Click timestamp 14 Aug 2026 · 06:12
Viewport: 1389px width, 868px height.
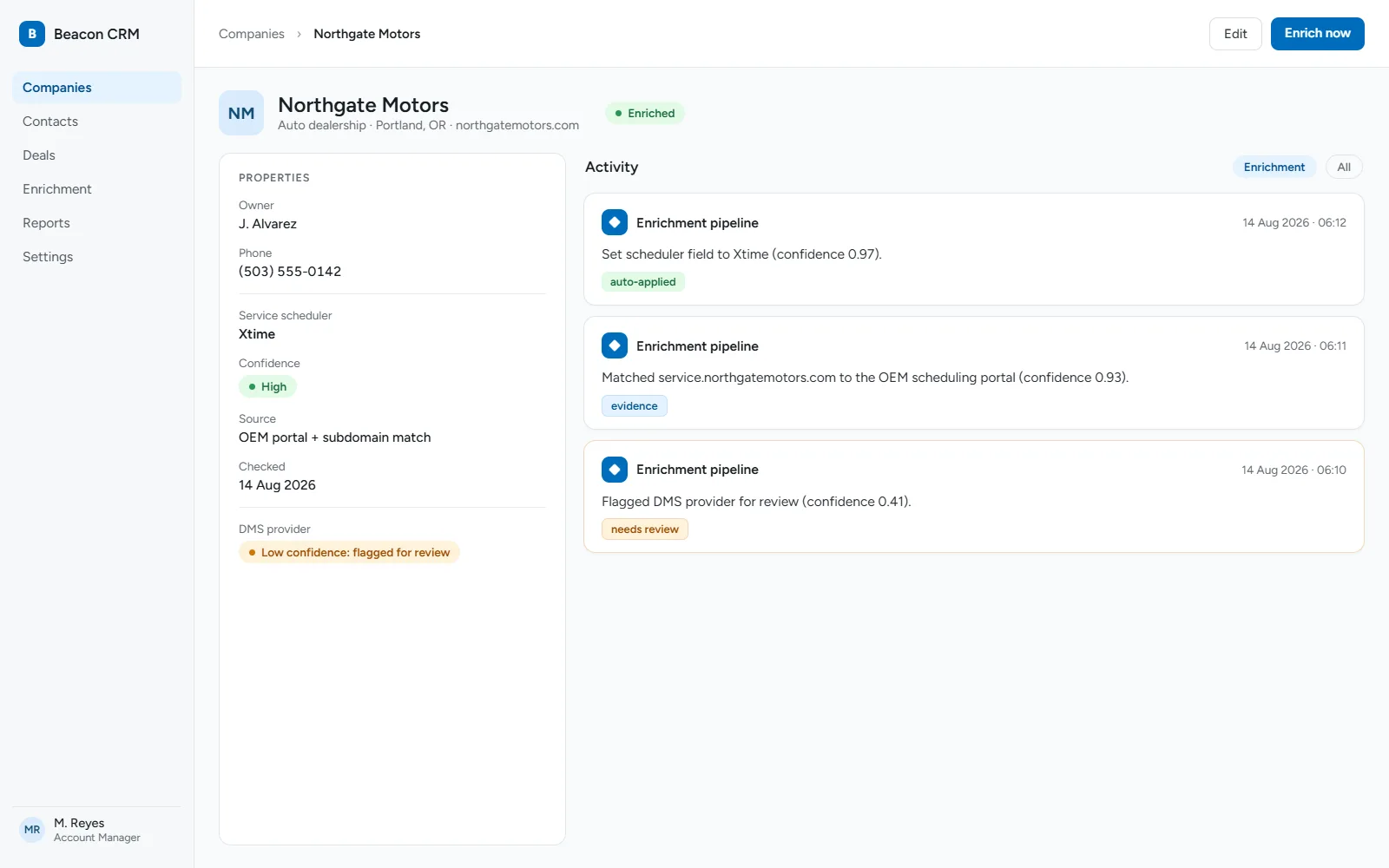1294,223
